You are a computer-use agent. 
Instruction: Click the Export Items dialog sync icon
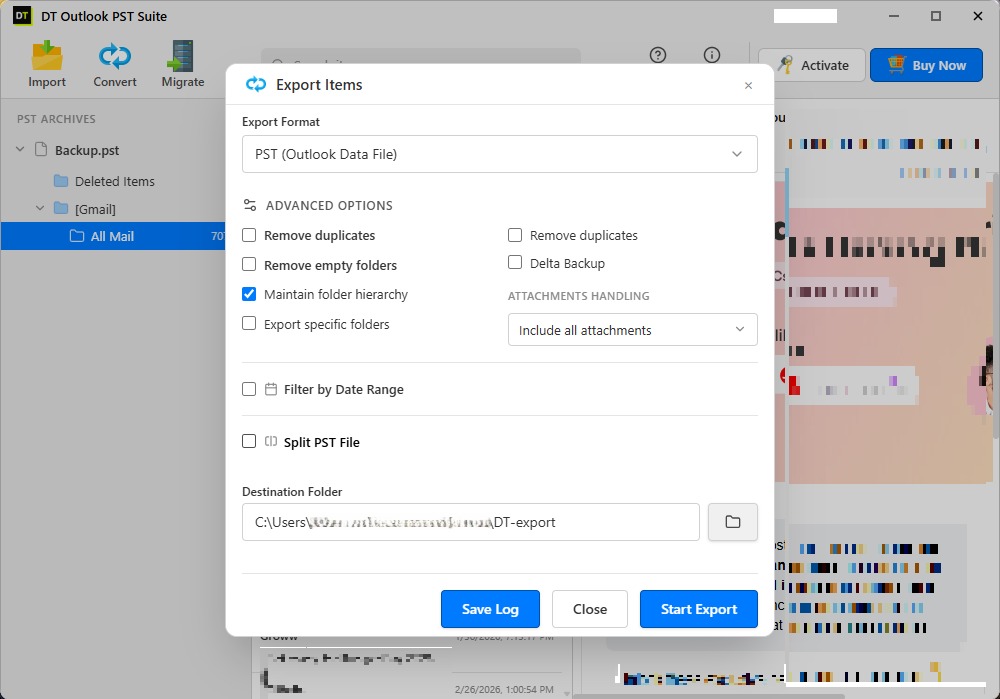click(x=256, y=84)
